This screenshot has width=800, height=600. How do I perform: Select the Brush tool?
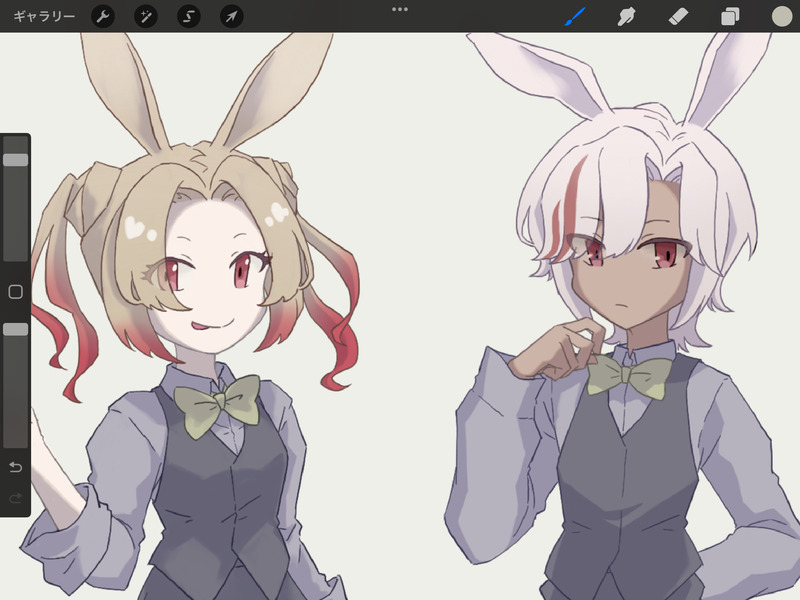(x=575, y=17)
